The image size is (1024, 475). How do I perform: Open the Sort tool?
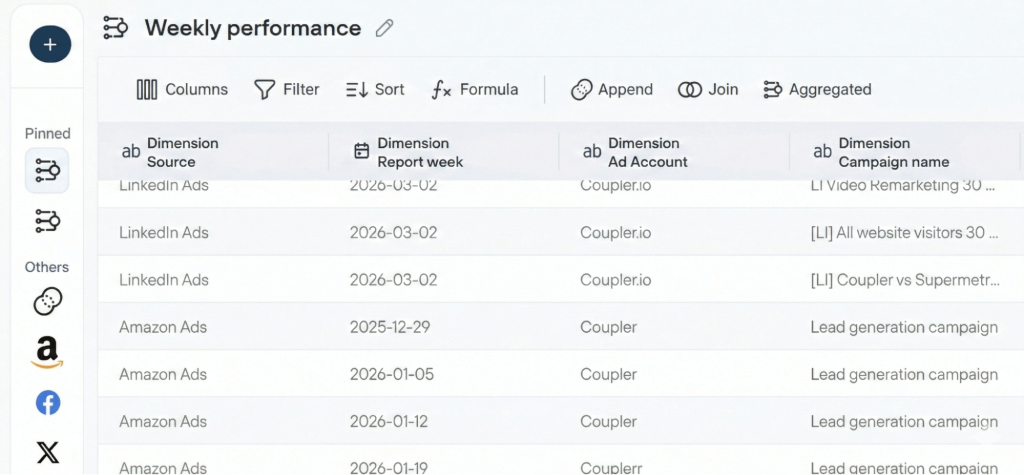tap(375, 90)
